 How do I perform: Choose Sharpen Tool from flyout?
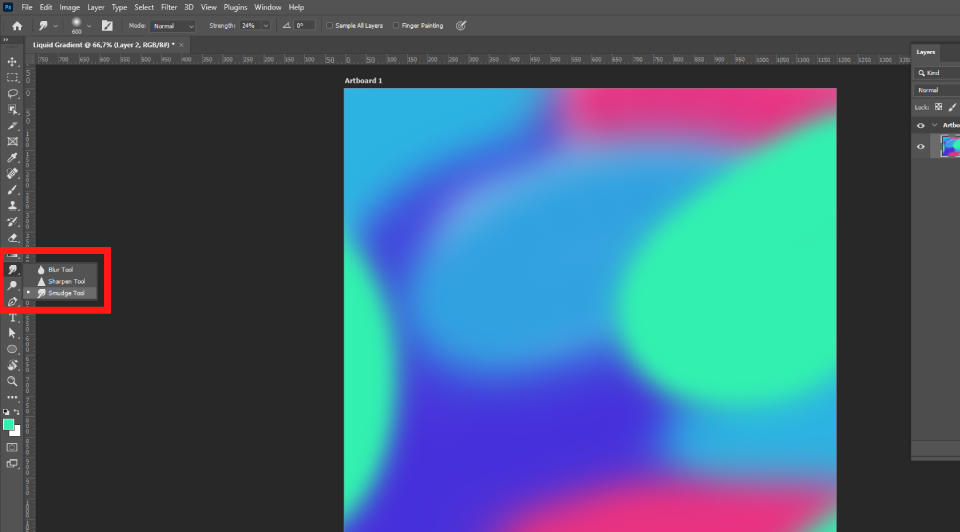pos(60,282)
